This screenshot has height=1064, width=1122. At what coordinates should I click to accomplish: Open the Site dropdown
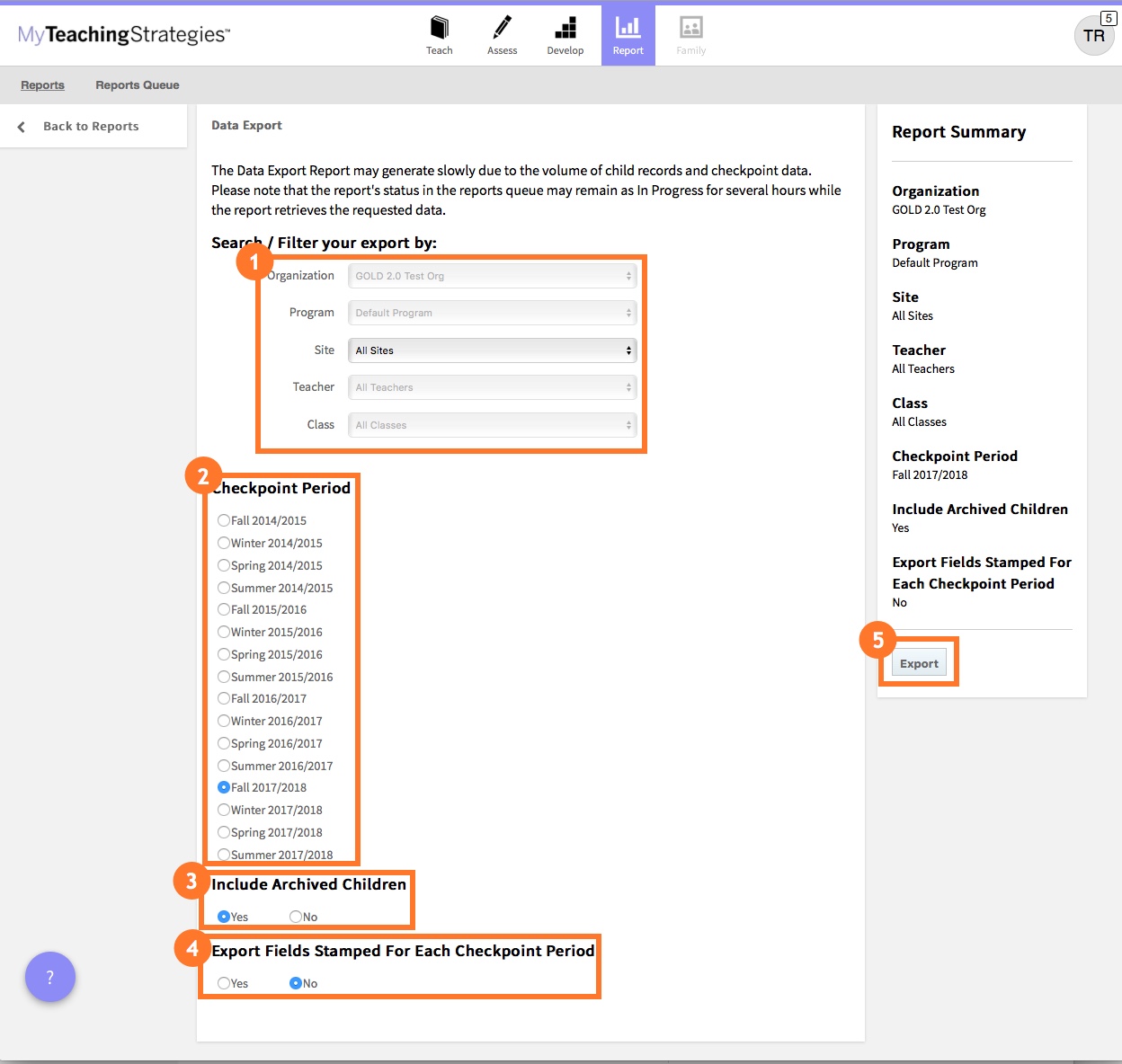tap(492, 350)
